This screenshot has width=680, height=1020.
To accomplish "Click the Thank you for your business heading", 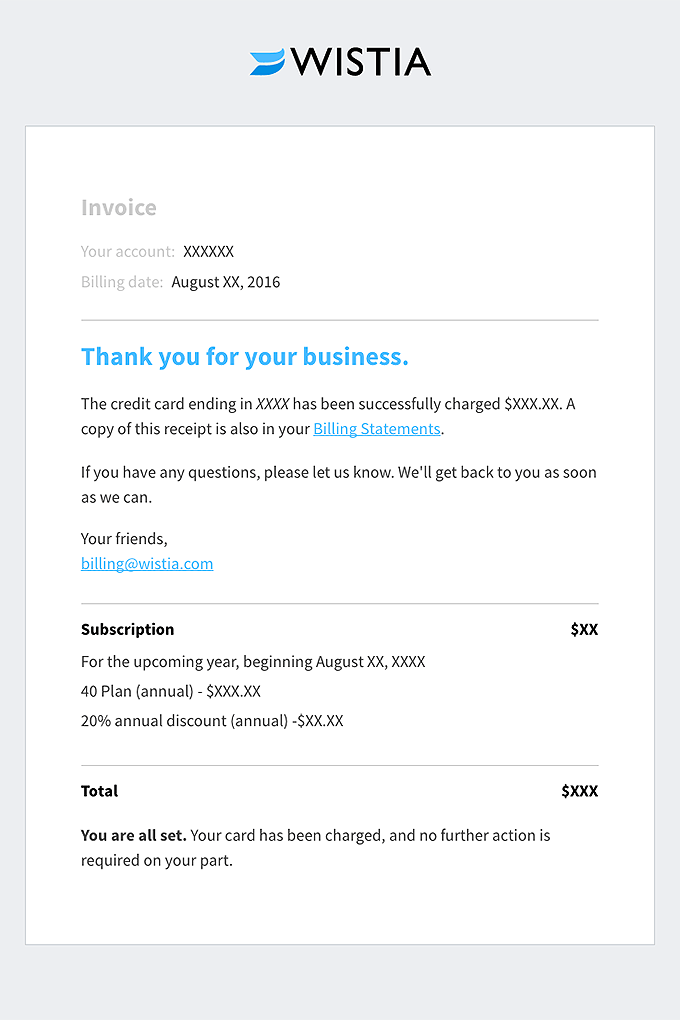I will (245, 356).
